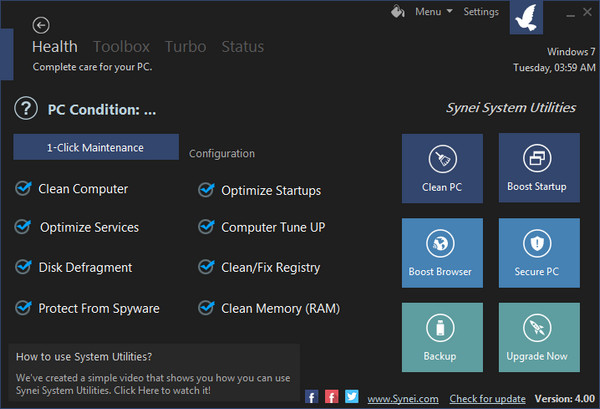The width and height of the screenshot is (600, 409).
Task: Open the how-to video help panel
Action: click(x=150, y=371)
